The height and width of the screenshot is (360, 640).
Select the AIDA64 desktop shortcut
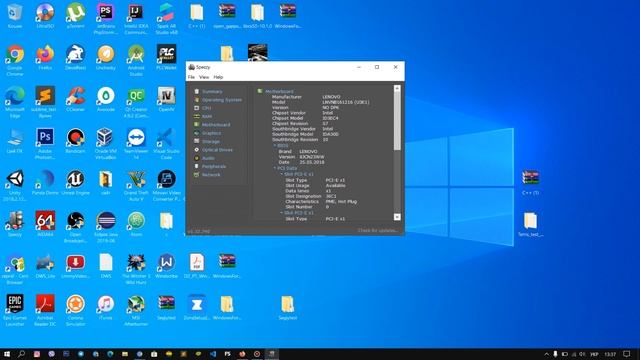coord(45,224)
